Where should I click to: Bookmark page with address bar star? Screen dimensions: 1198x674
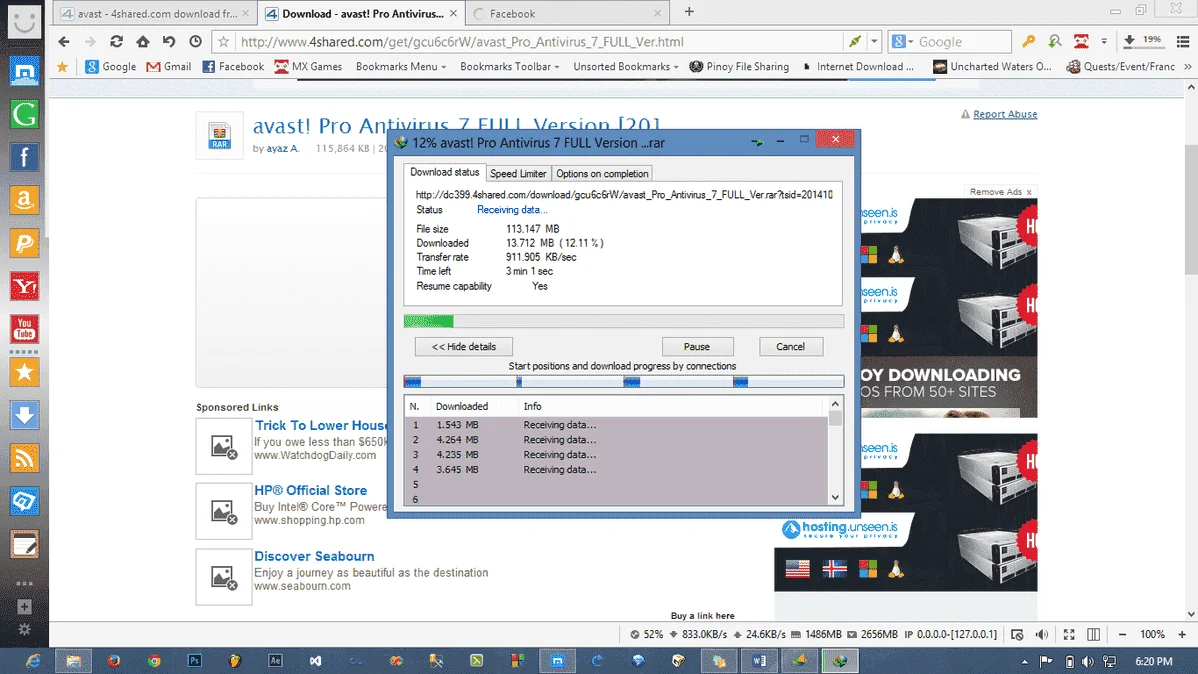(x=223, y=42)
